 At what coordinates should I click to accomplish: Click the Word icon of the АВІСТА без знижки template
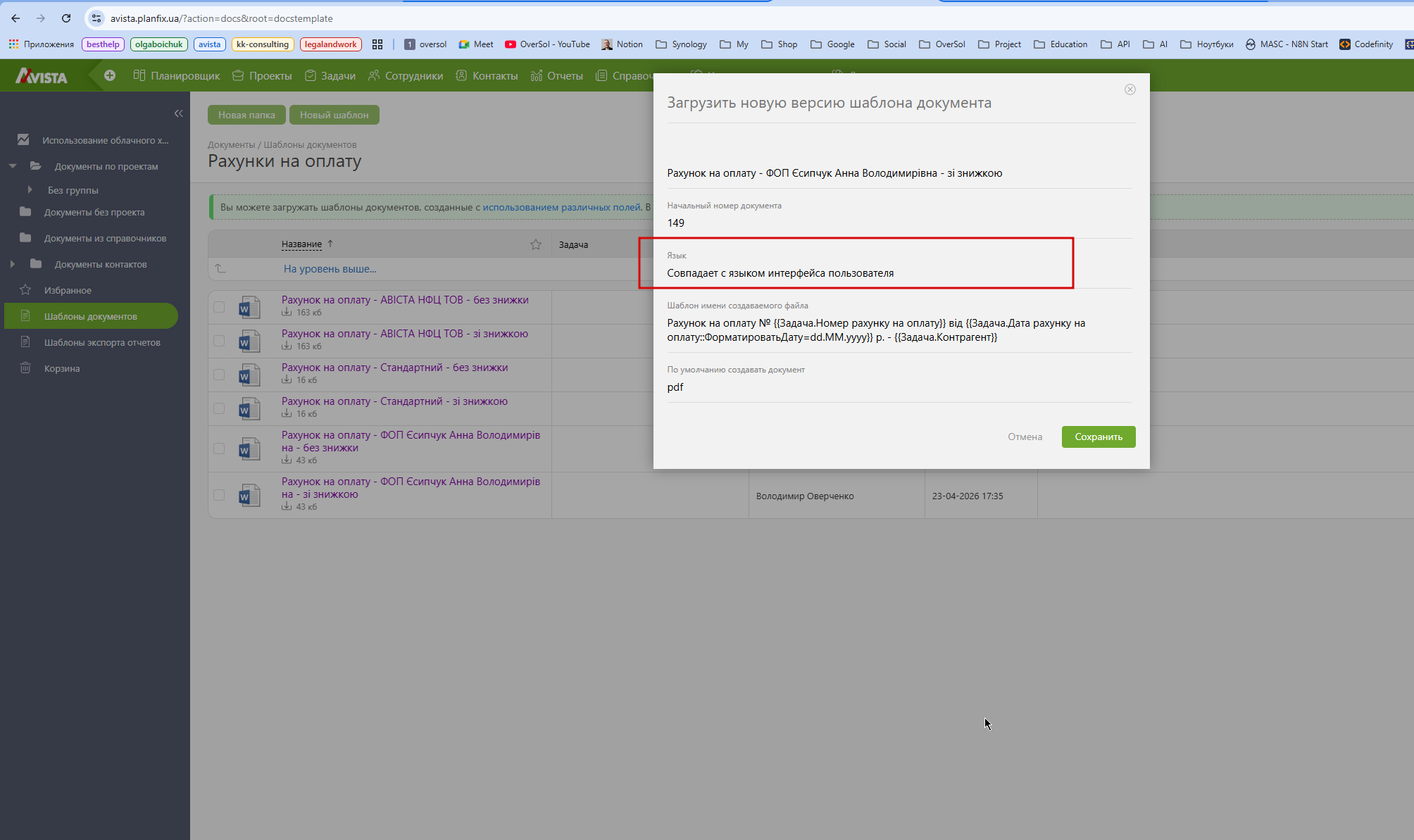pos(249,307)
